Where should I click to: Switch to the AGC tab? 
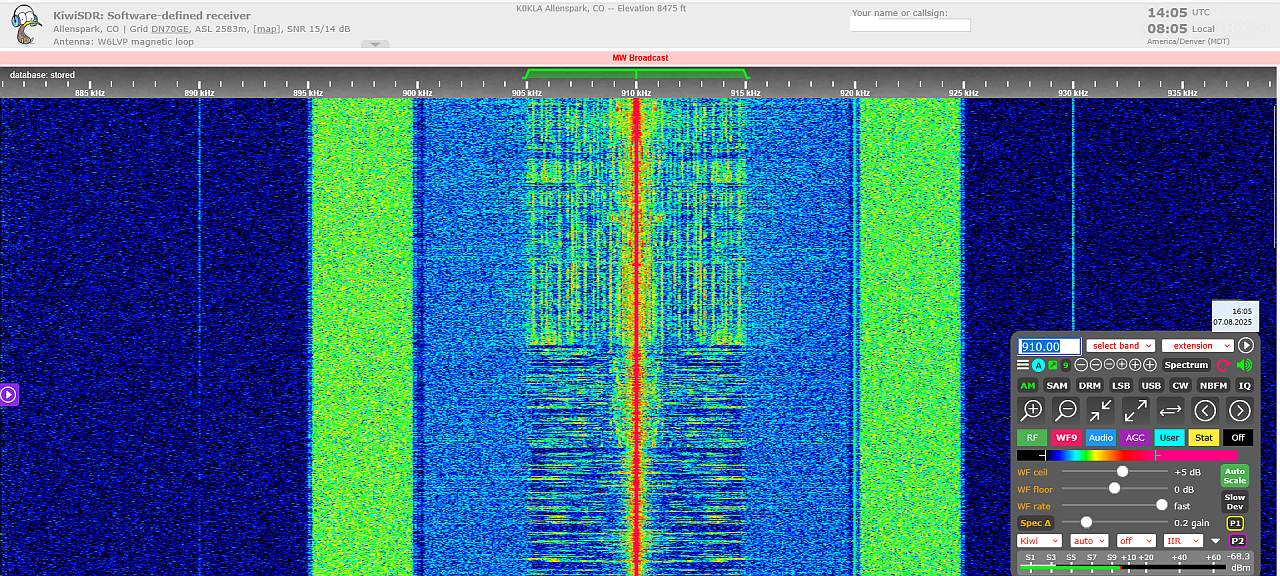click(1135, 438)
